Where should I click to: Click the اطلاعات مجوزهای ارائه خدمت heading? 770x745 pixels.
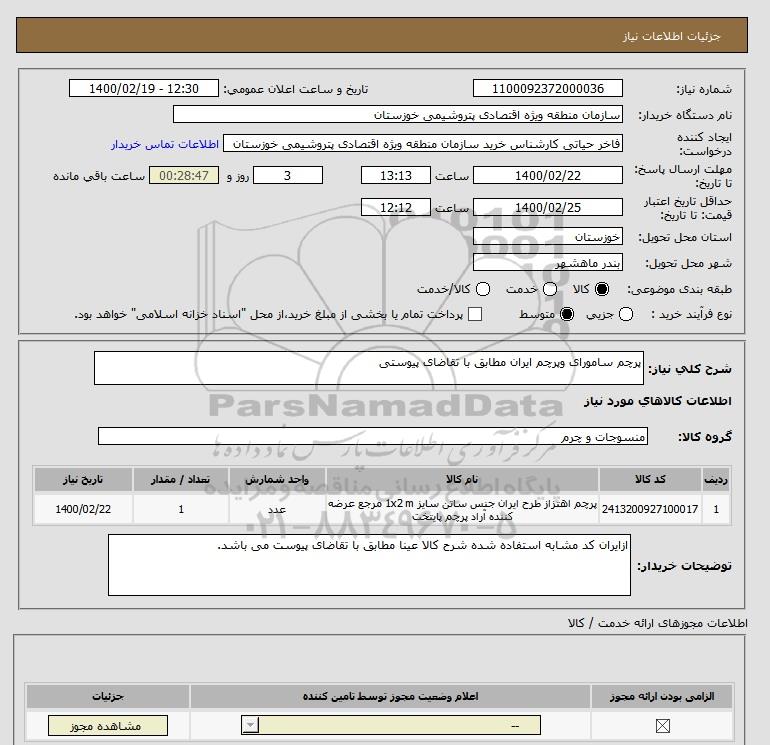coord(658,623)
